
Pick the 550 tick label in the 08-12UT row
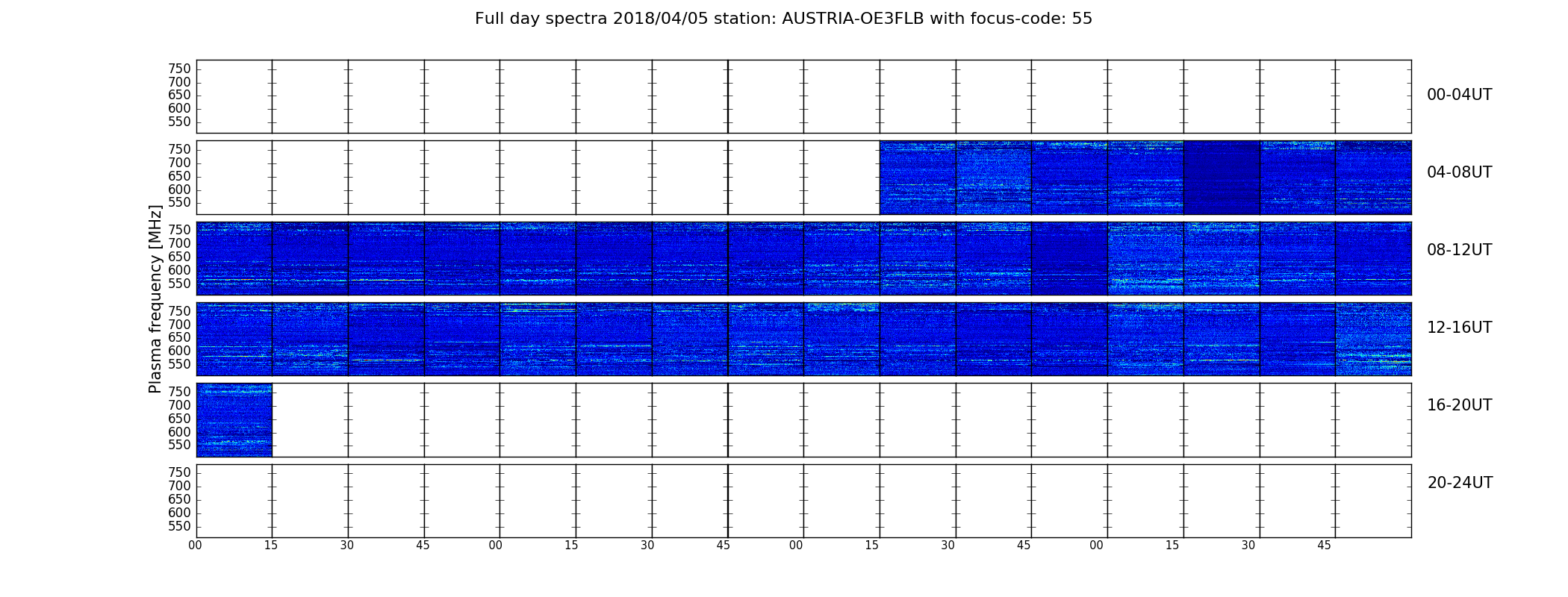tap(179, 284)
